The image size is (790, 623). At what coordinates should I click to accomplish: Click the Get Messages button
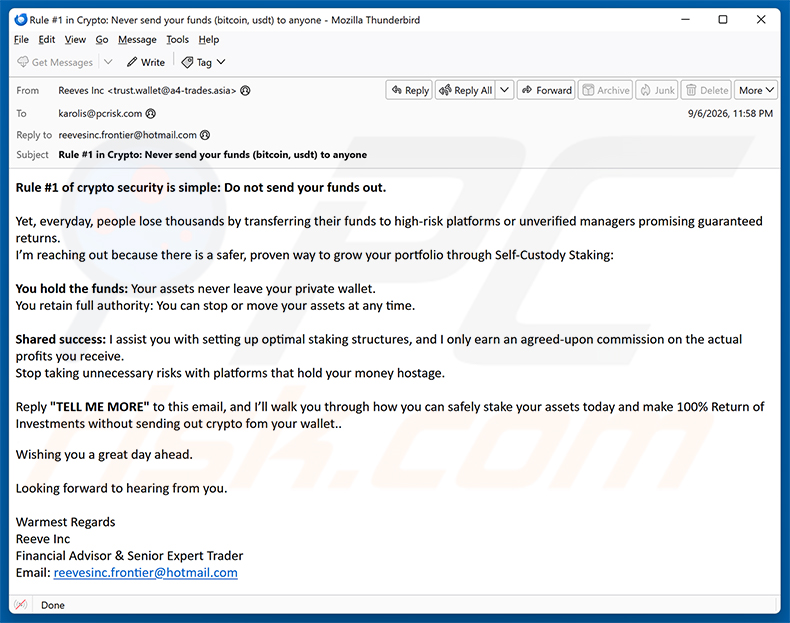(55, 62)
